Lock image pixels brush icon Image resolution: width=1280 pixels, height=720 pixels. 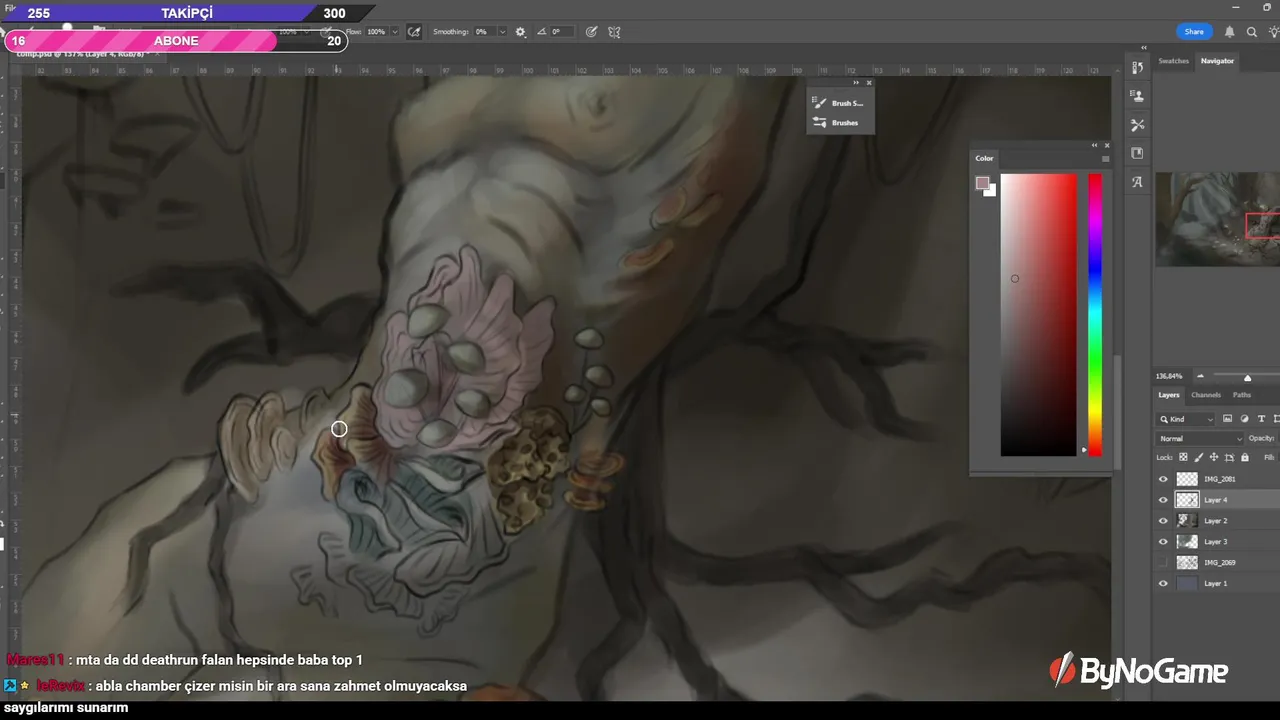coord(1198,457)
